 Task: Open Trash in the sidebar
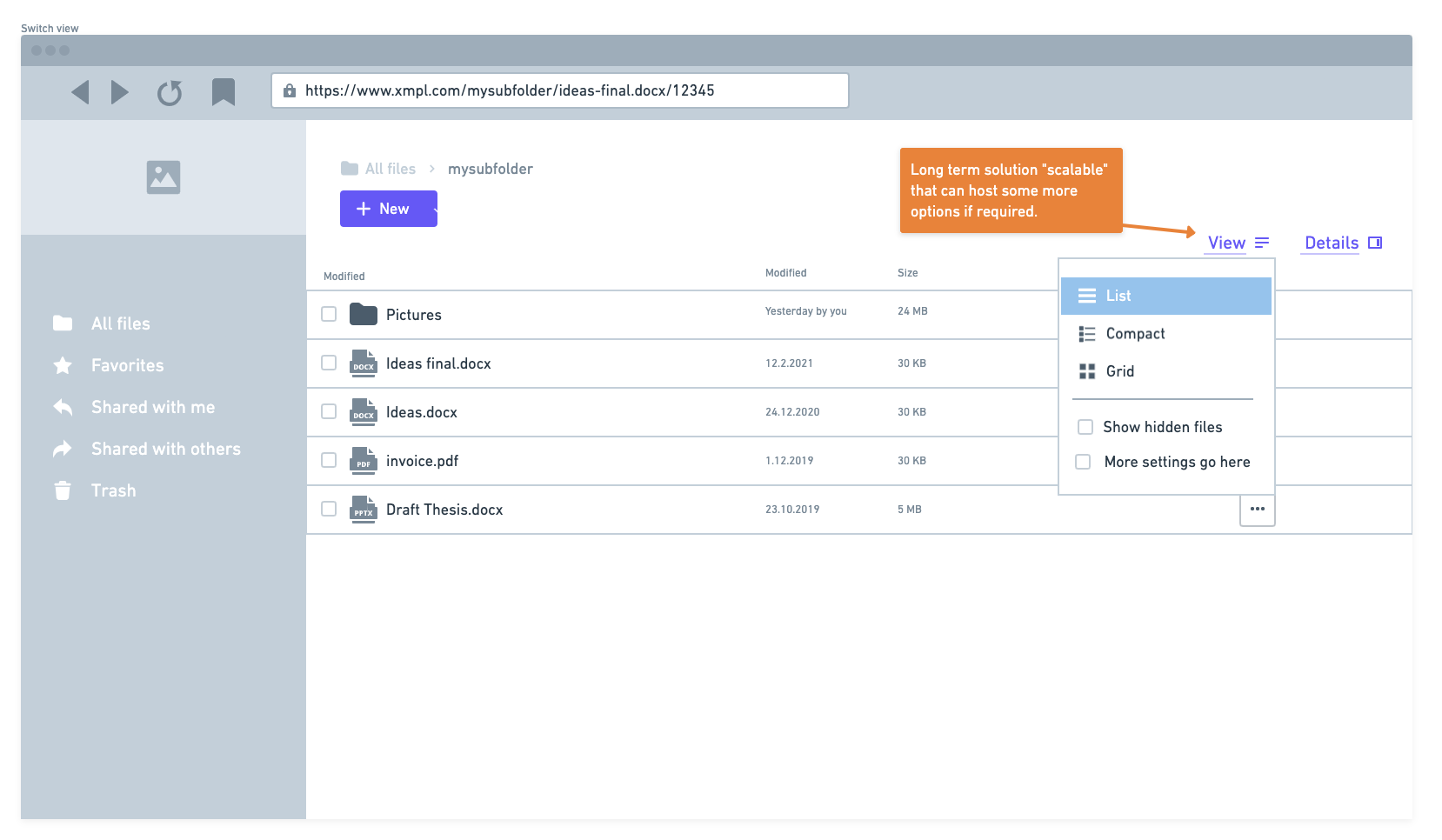(114, 490)
